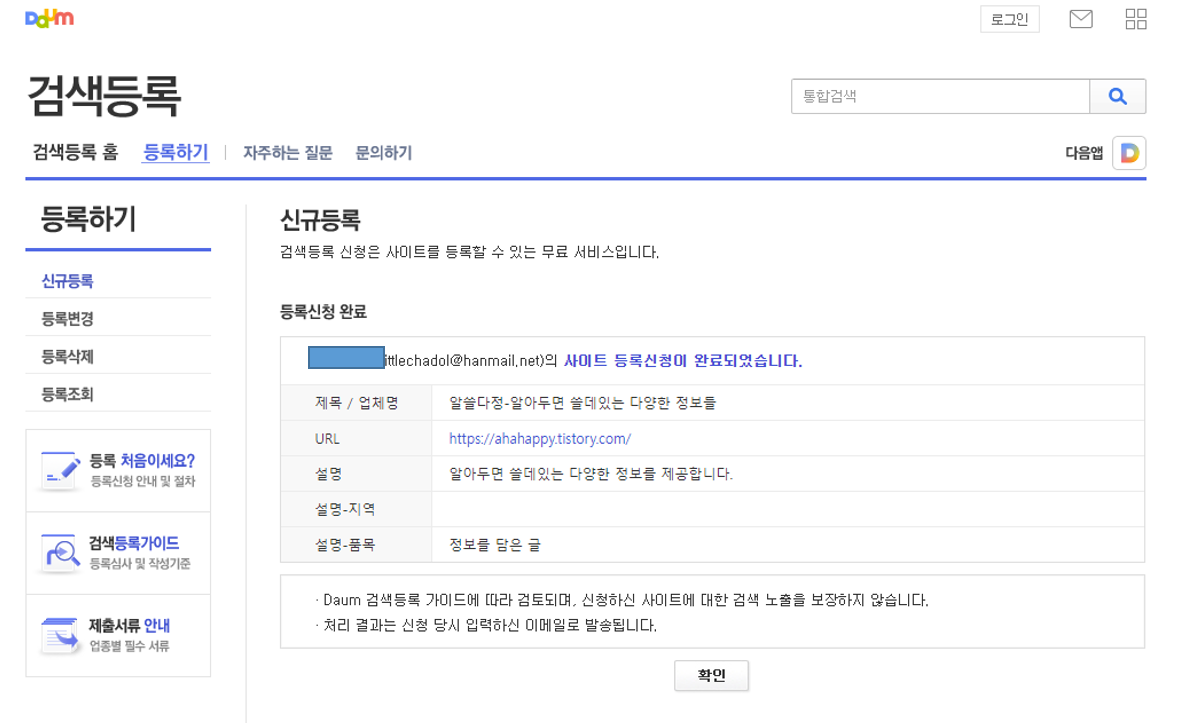1192x723 pixels.
Task: Click the Daum 검색등록 가이드 review notice
Action: [x=622, y=601]
